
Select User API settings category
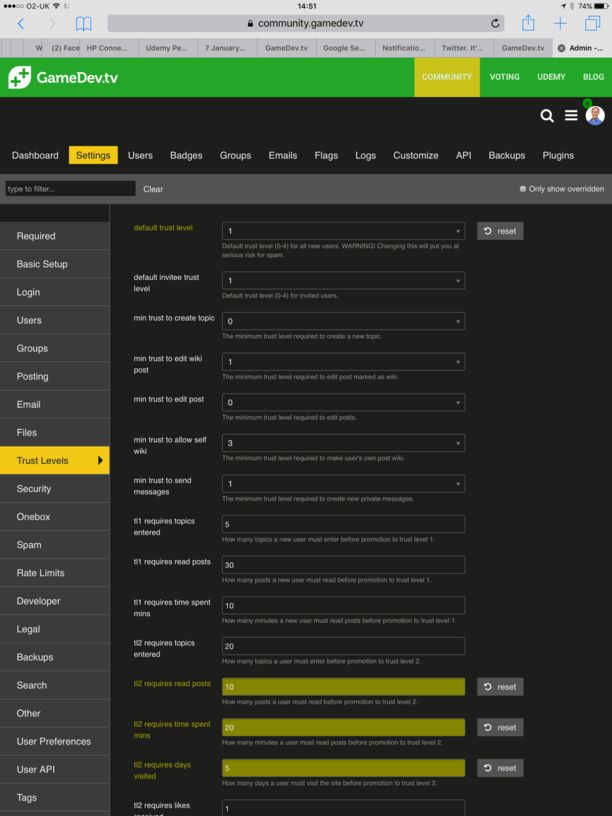pyautogui.click(x=55, y=770)
